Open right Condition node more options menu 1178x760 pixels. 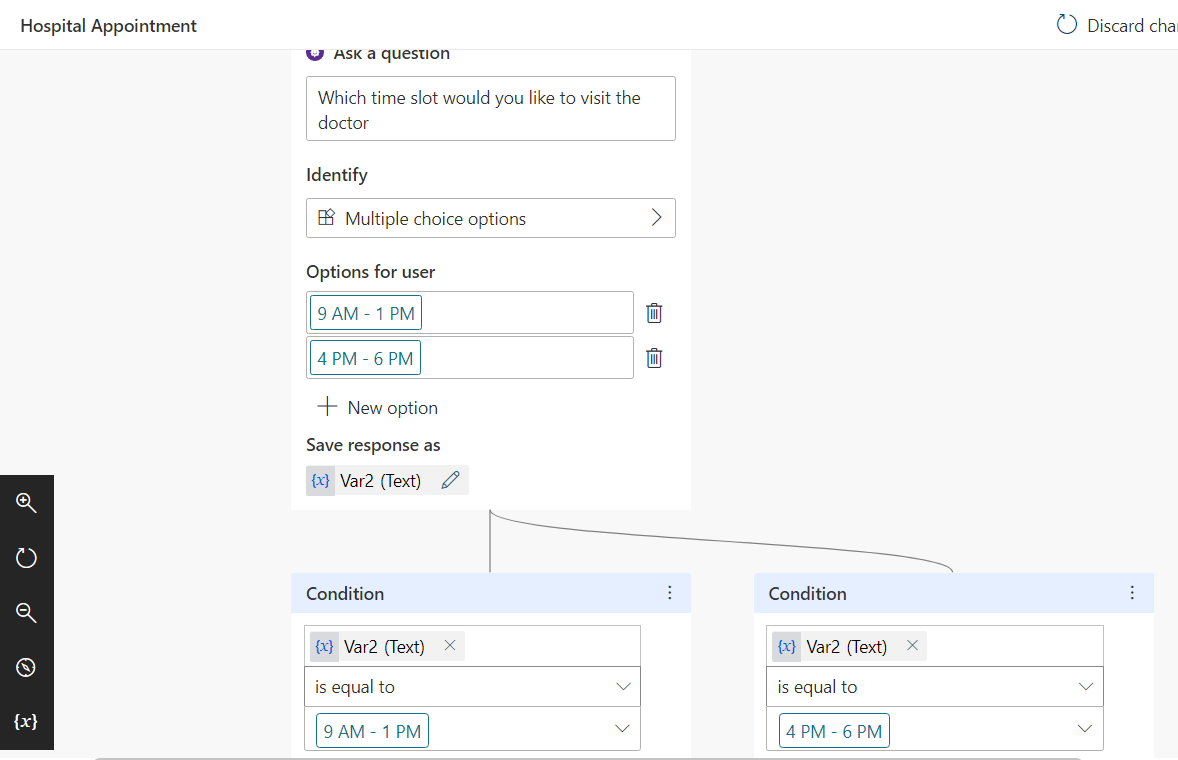pos(1132,593)
